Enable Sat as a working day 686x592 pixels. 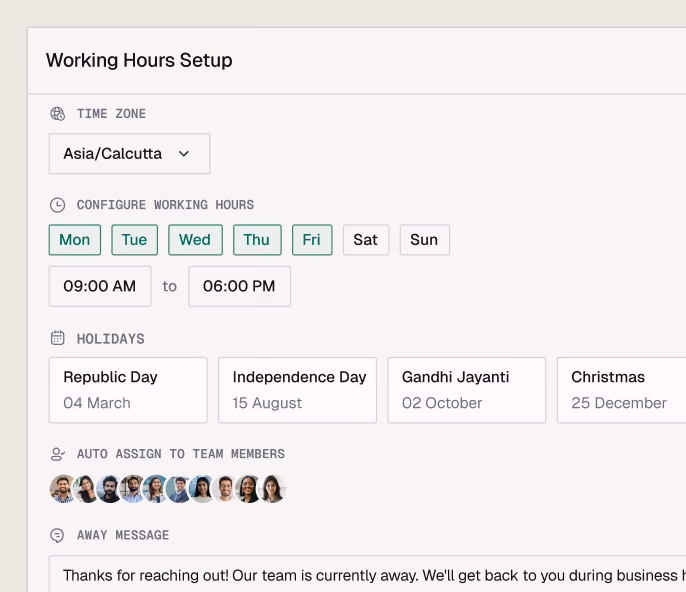click(366, 240)
